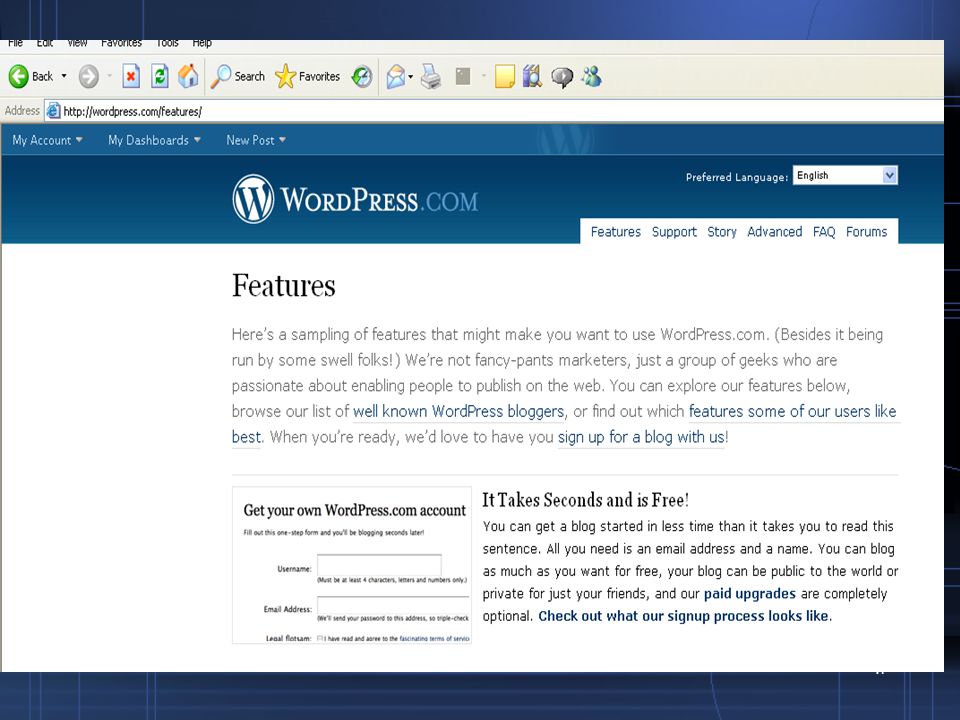Expand My Account dropdown
The height and width of the screenshot is (720, 960).
click(47, 140)
